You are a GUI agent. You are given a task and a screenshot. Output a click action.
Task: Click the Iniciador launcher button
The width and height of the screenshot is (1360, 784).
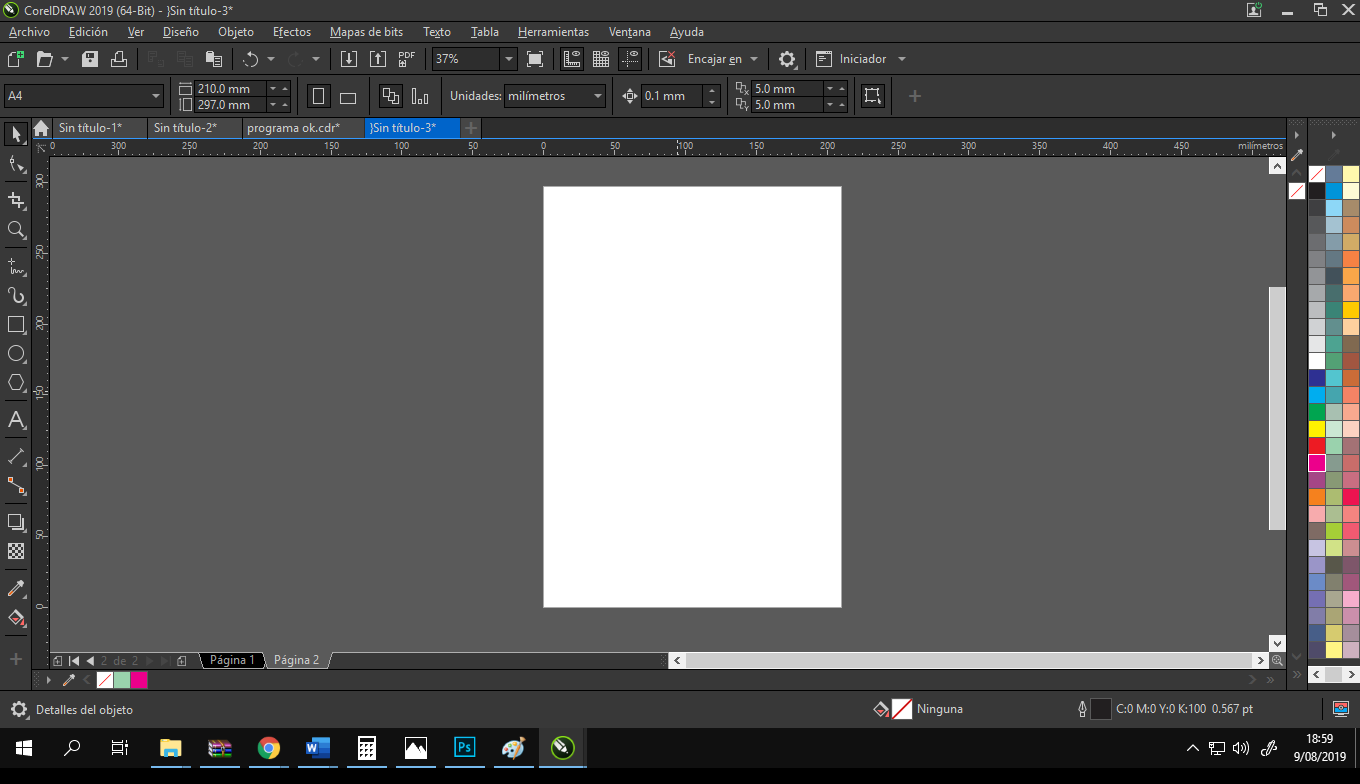pyautogui.click(x=861, y=59)
